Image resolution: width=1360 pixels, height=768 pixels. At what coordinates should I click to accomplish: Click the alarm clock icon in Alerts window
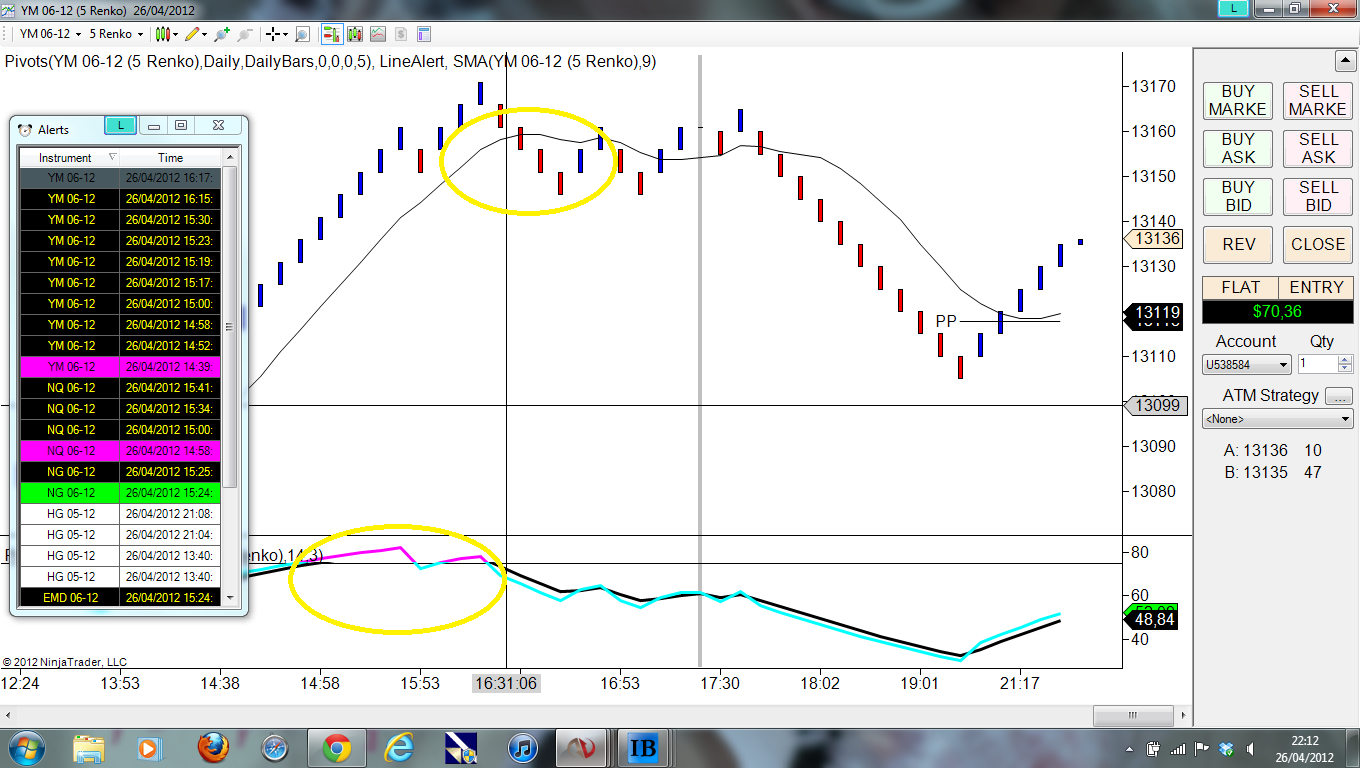[25, 129]
